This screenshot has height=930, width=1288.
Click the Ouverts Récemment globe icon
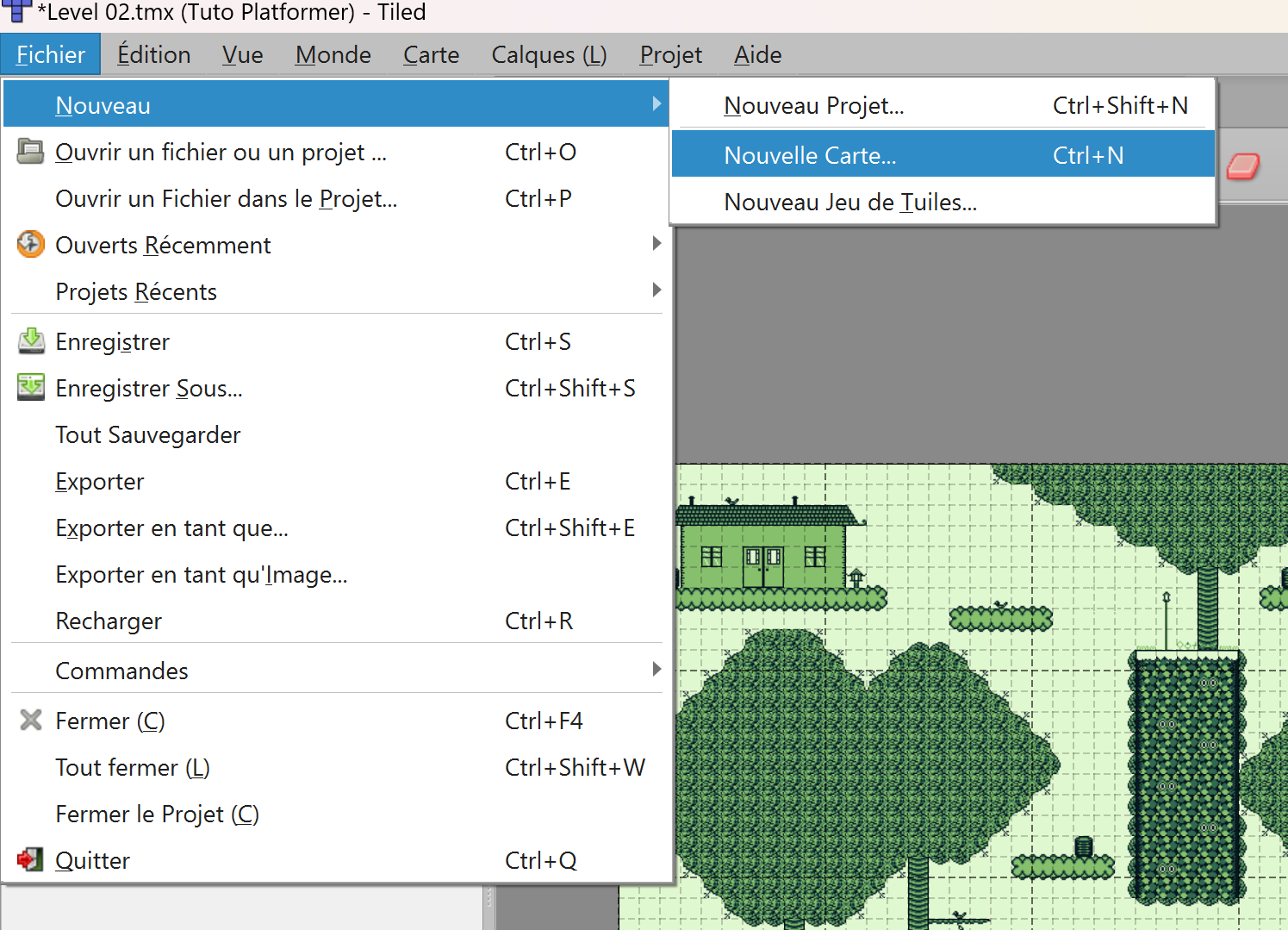click(30, 245)
